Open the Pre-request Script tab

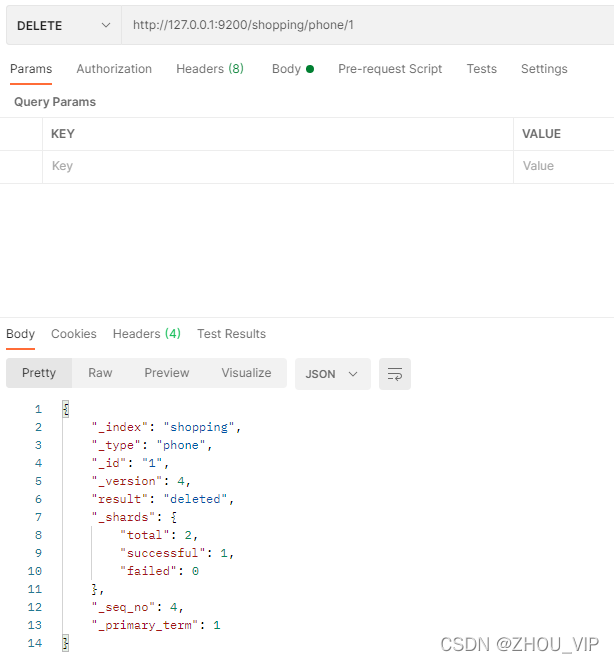[390, 69]
